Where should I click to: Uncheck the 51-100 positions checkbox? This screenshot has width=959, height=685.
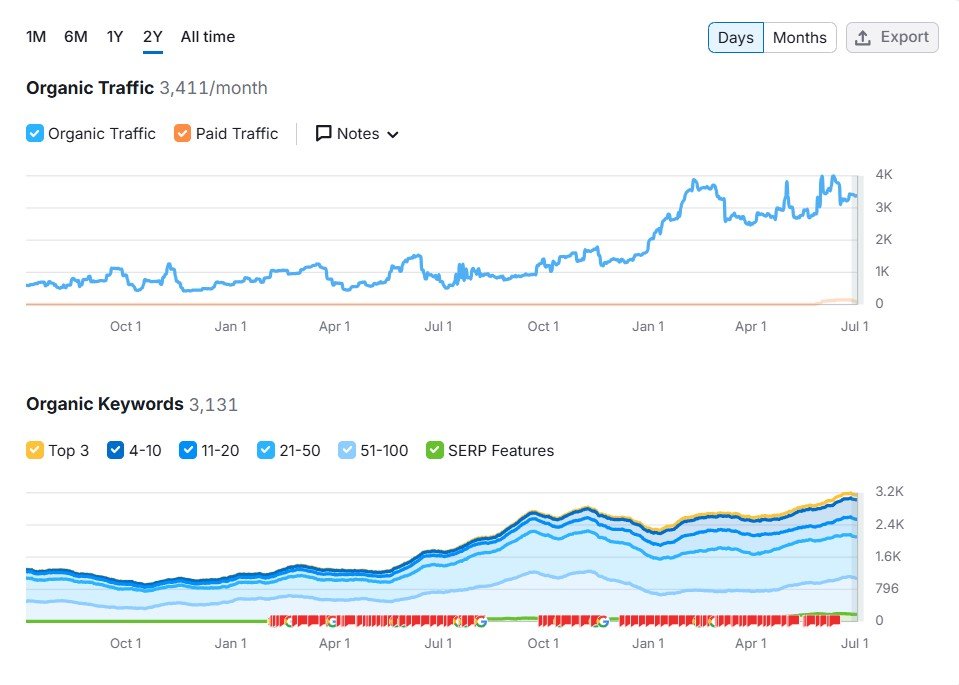pos(346,451)
